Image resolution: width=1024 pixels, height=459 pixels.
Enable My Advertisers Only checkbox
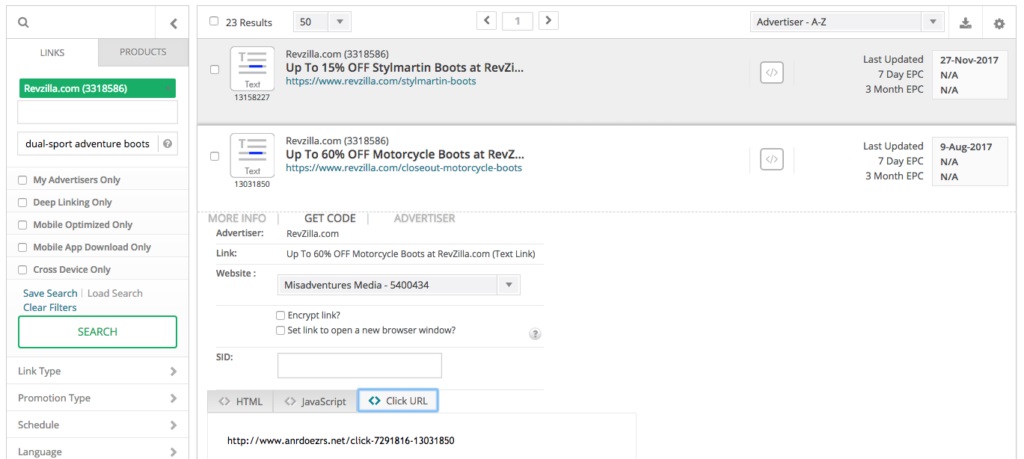point(23,180)
